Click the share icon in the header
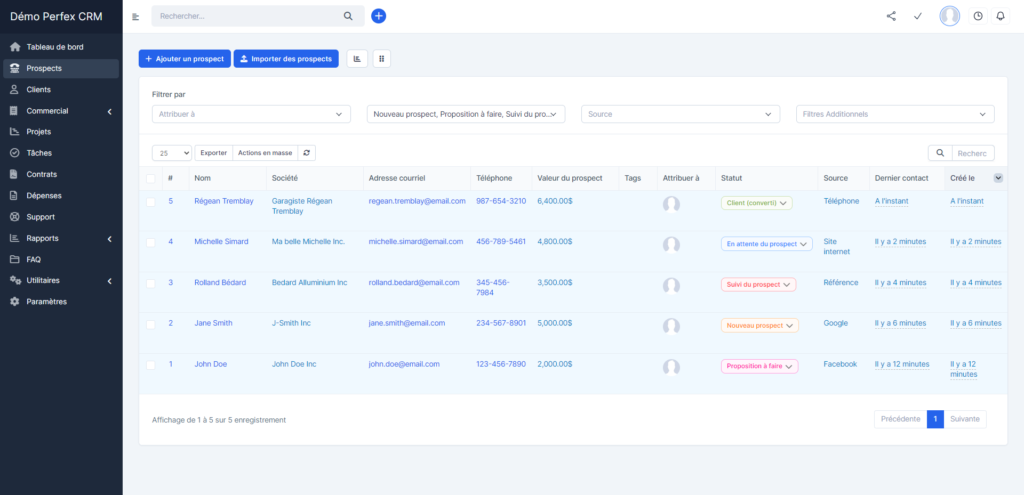This screenshot has width=1024, height=495. click(x=891, y=16)
